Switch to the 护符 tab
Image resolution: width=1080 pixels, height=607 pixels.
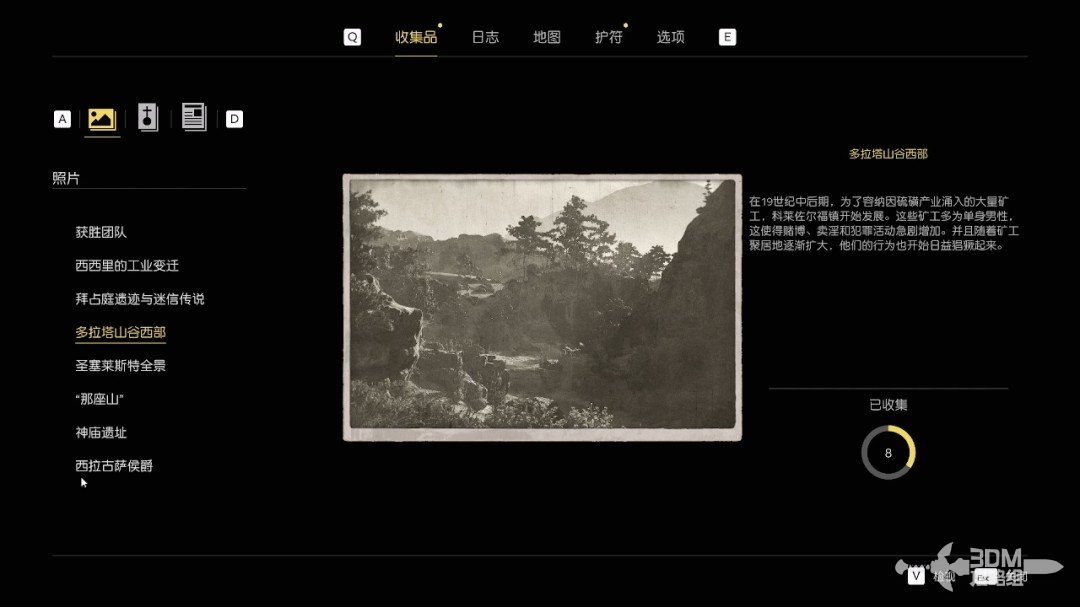609,37
